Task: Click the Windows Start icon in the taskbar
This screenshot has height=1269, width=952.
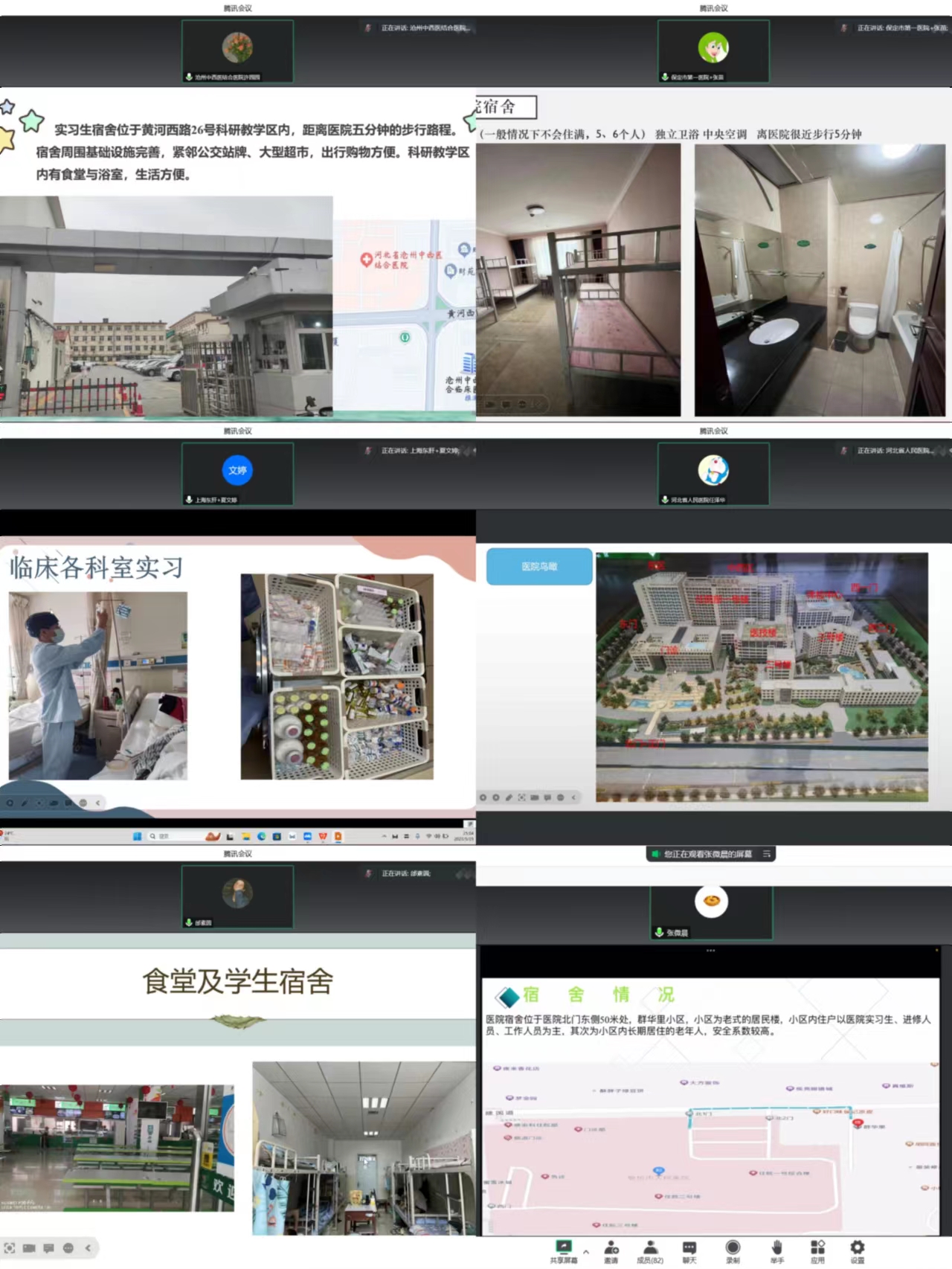Action: pos(137,836)
